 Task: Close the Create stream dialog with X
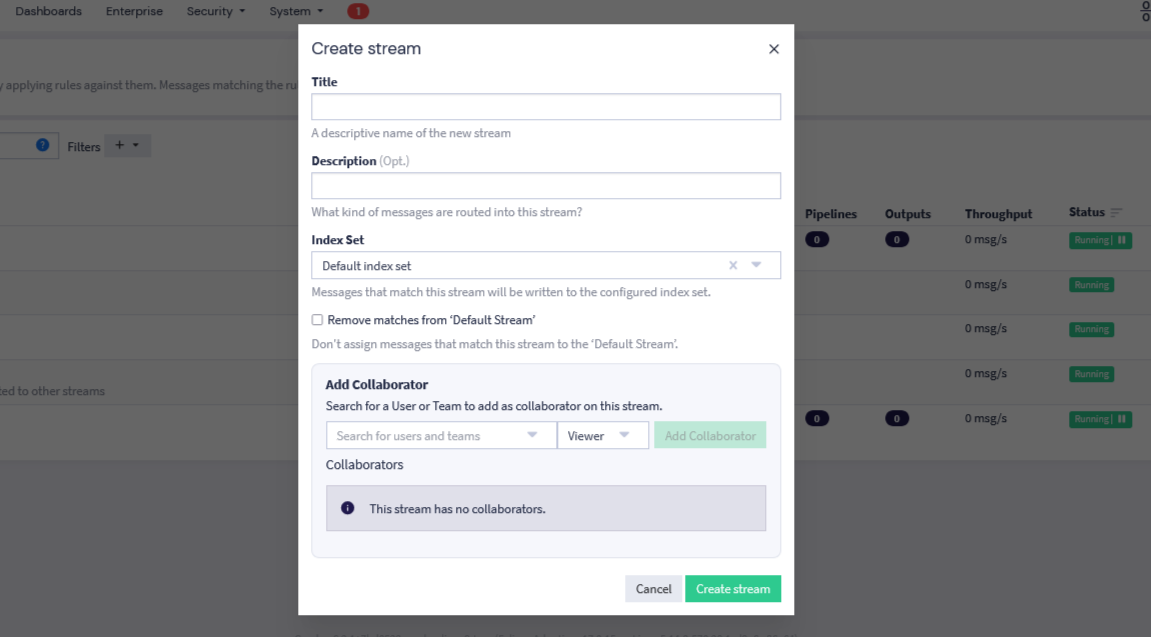773,49
